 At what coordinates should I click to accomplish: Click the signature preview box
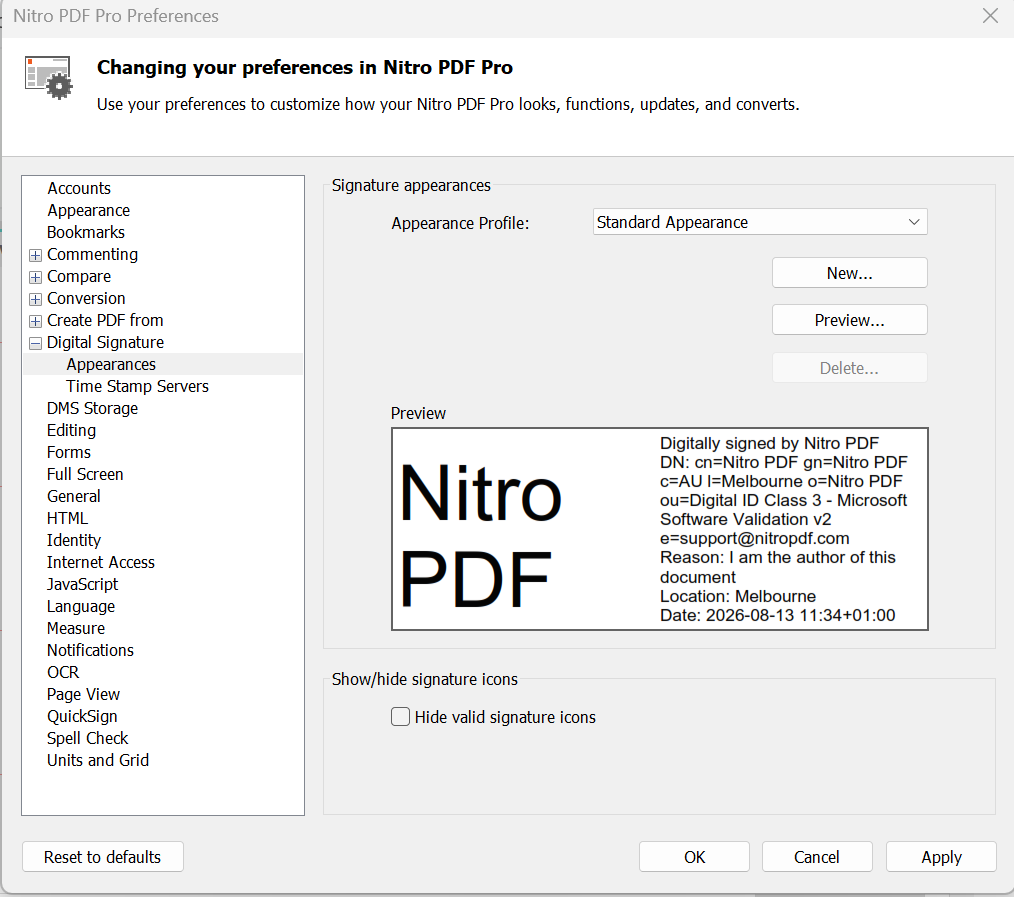point(660,528)
